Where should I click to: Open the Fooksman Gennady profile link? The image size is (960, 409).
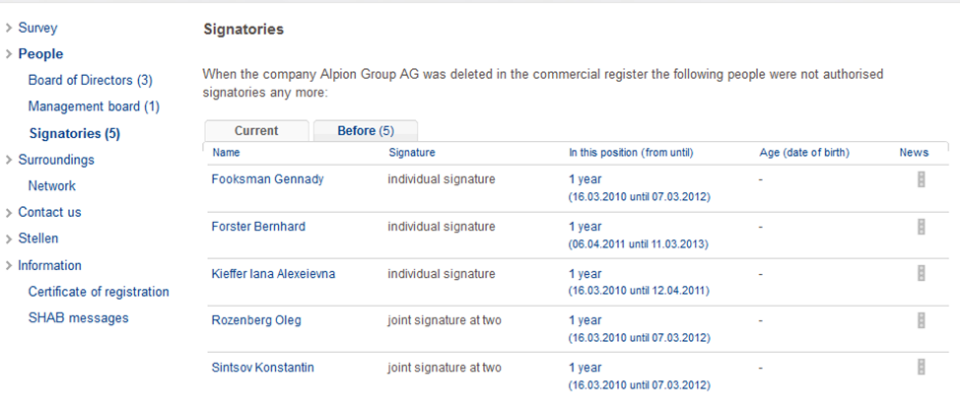pos(268,179)
